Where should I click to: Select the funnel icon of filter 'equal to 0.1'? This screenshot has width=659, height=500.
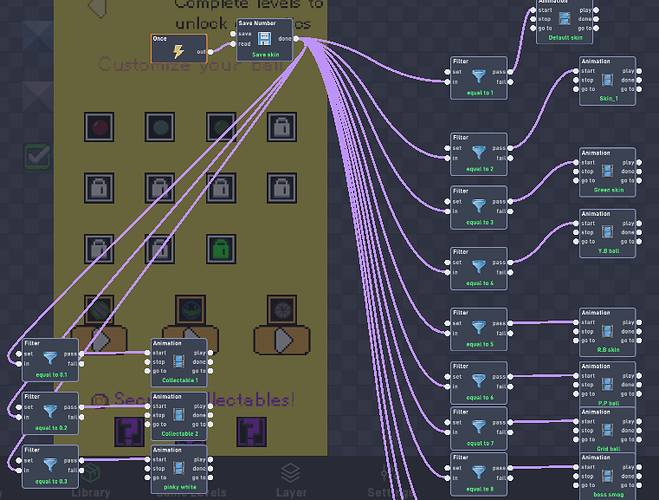[50, 358]
